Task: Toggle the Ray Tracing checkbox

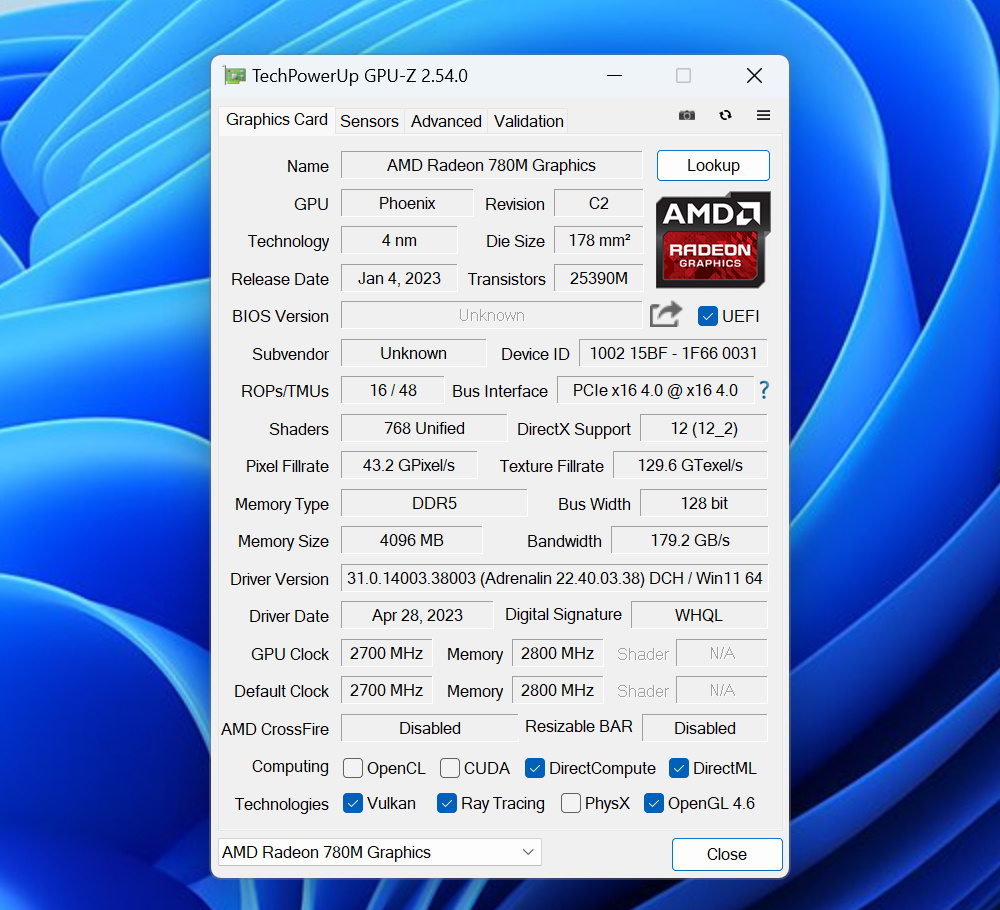Action: pyautogui.click(x=446, y=803)
